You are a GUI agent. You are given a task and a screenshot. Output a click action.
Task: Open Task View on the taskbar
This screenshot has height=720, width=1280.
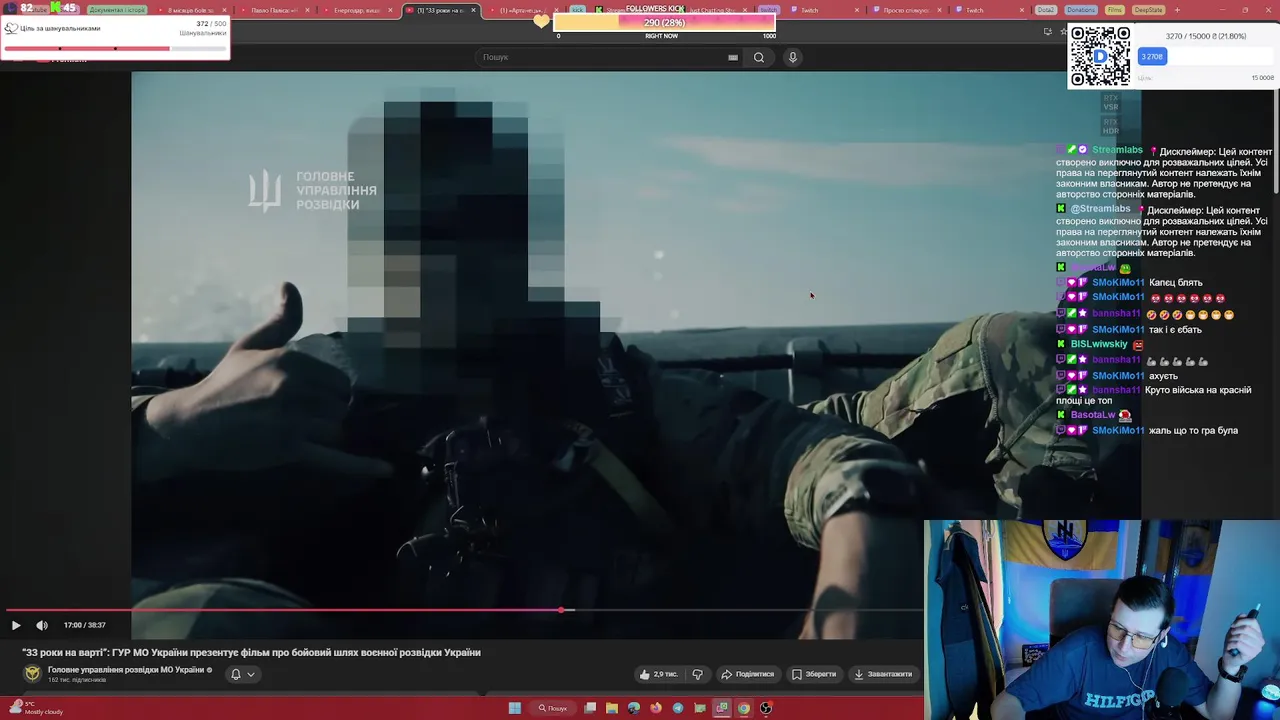(x=591, y=708)
